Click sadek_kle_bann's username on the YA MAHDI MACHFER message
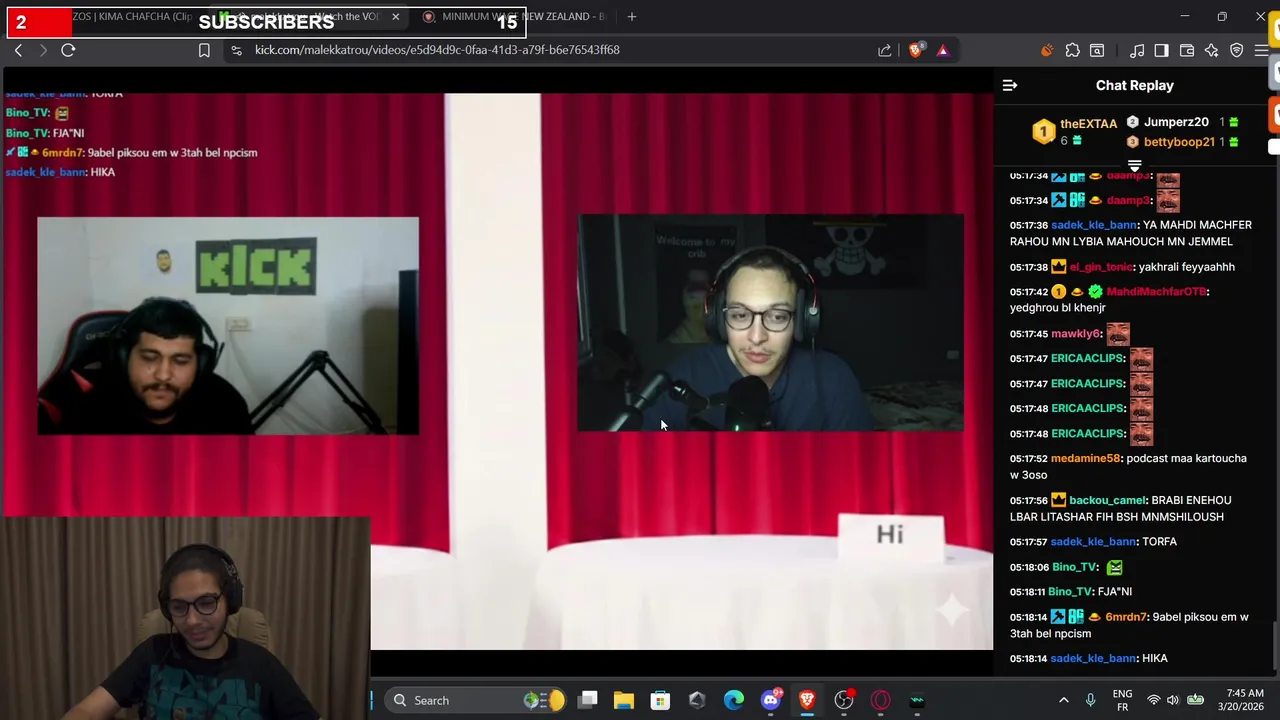Screen dimensions: 1280x720 (x=1093, y=225)
